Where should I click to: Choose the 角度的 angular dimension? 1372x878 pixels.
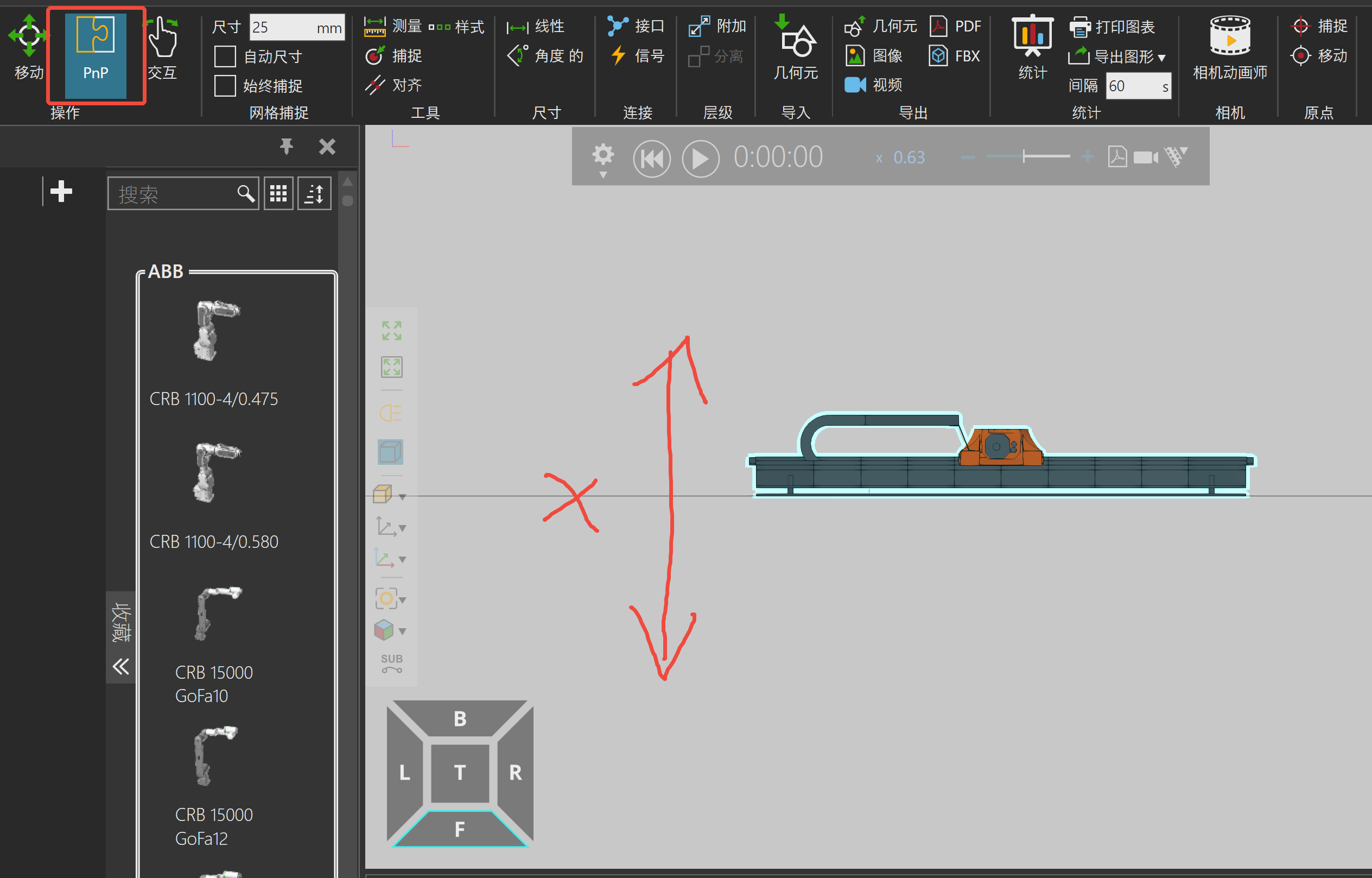545,56
